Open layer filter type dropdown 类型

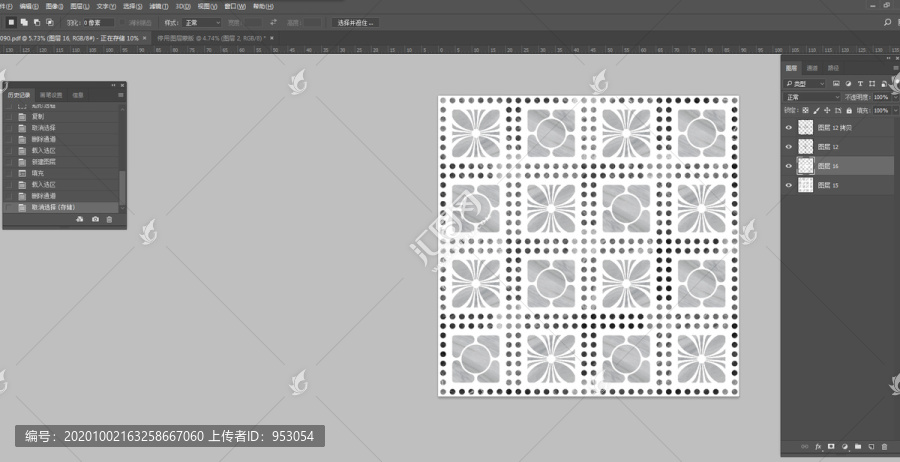coord(805,84)
